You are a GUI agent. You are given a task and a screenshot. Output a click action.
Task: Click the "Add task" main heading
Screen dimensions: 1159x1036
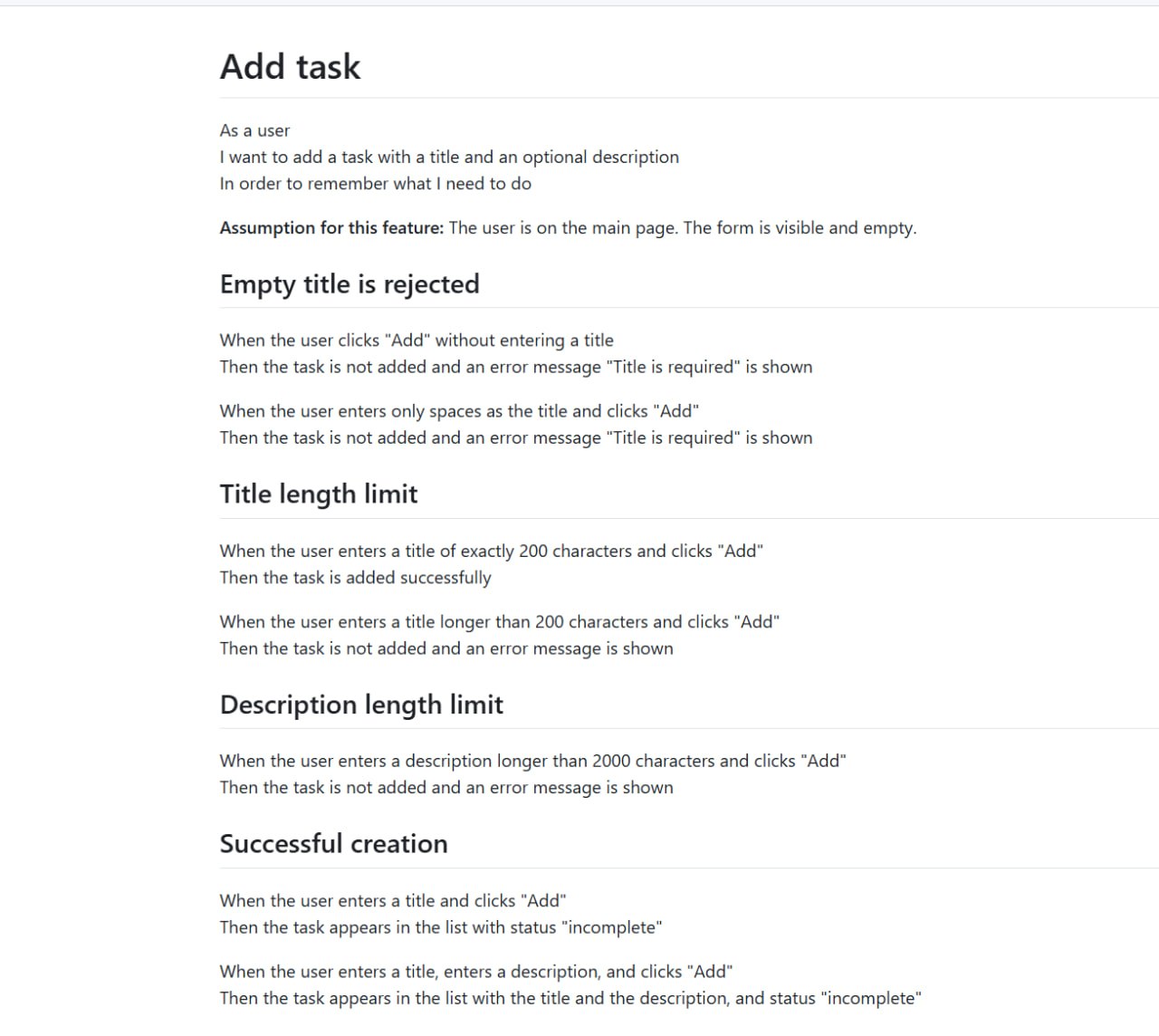coord(290,67)
